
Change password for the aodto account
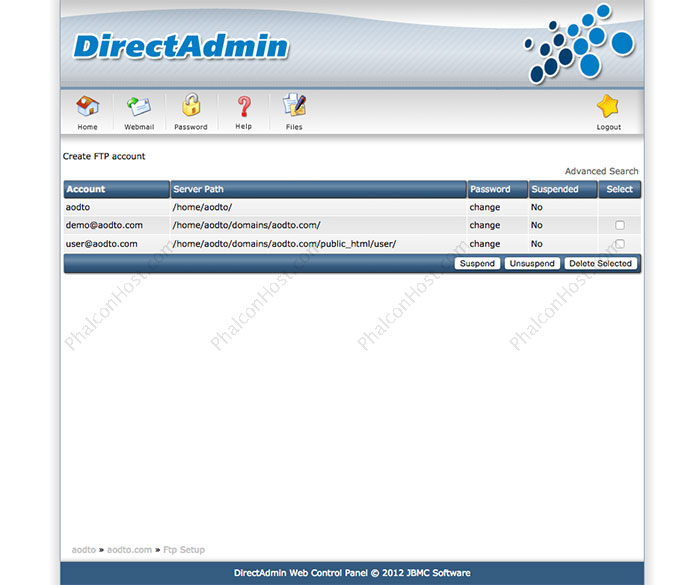(485, 207)
